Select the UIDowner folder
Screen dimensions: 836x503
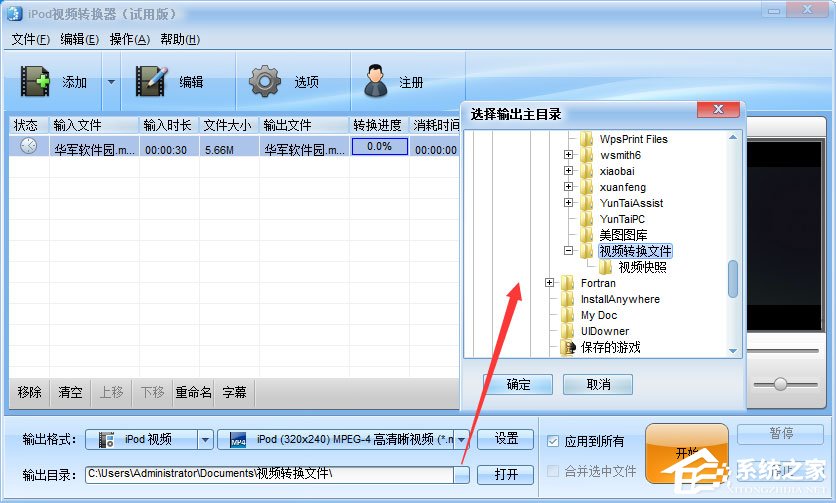click(605, 331)
